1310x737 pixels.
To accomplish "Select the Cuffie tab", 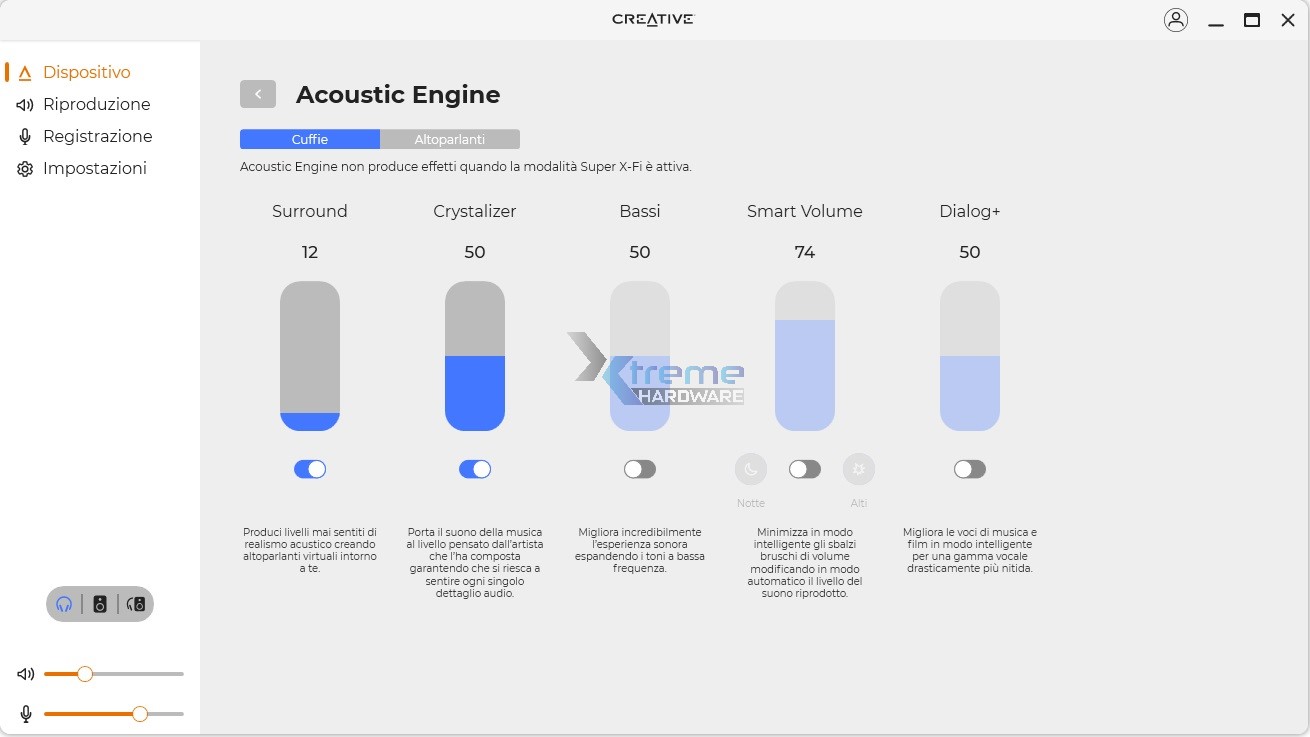I will (x=310, y=139).
